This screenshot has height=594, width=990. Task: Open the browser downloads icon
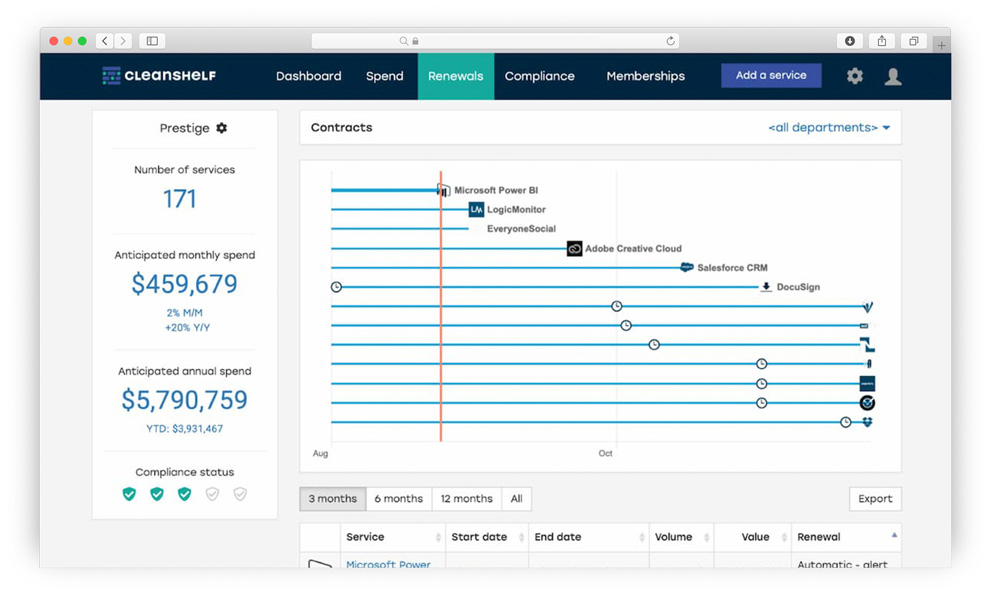(x=850, y=41)
